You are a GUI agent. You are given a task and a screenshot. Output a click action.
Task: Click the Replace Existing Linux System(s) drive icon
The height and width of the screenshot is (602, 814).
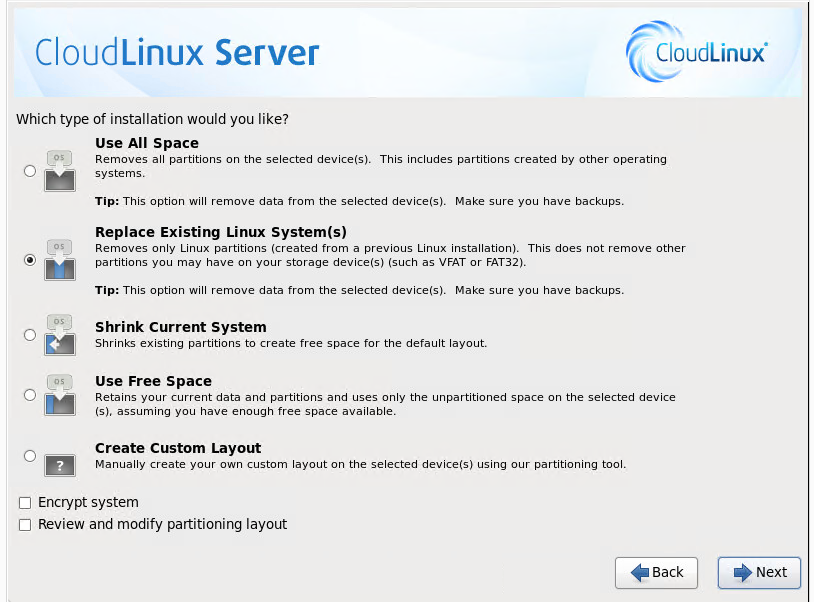[60, 260]
